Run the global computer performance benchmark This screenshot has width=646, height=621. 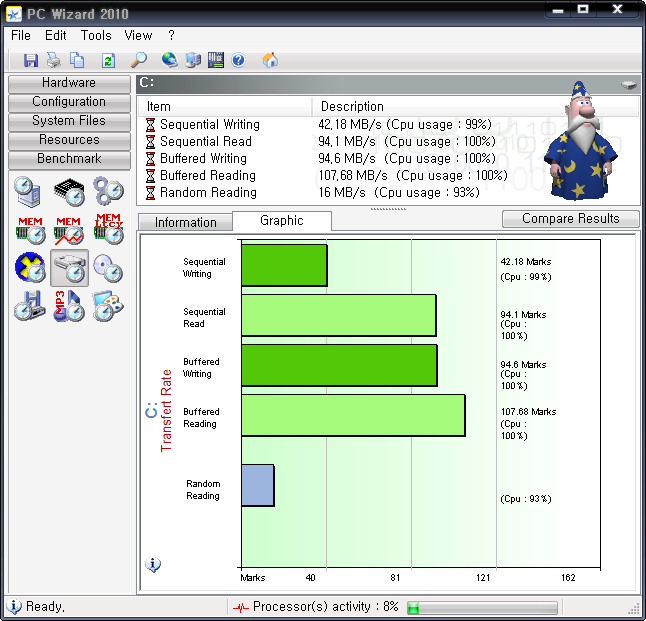point(28,191)
